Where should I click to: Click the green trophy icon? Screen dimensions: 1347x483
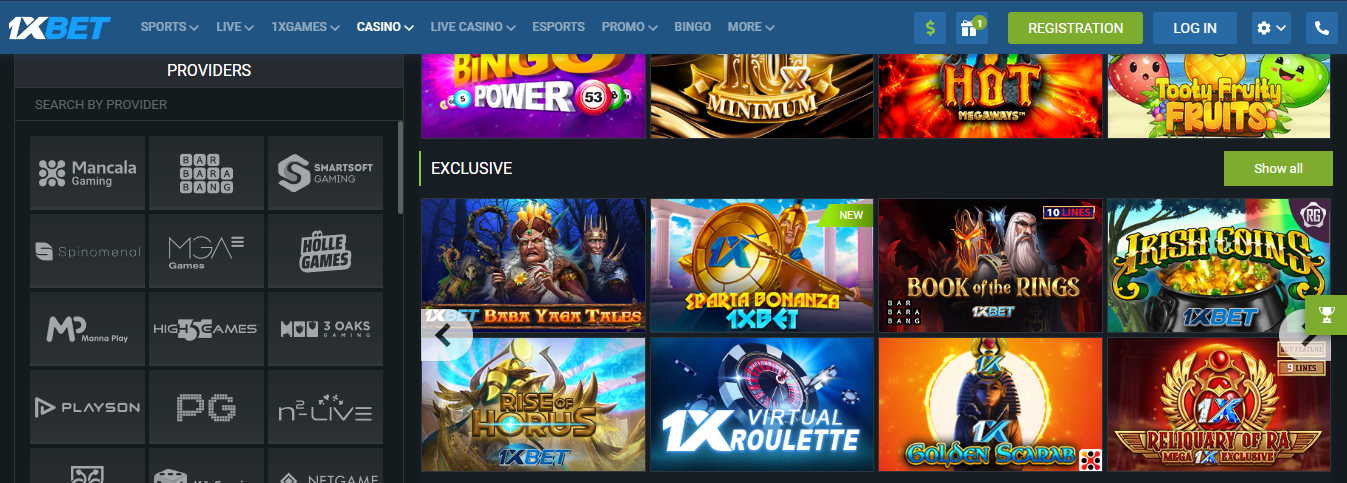[x=1326, y=315]
